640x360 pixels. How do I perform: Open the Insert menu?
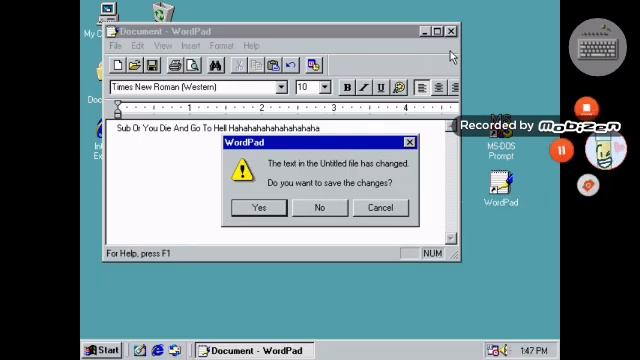coord(191,46)
